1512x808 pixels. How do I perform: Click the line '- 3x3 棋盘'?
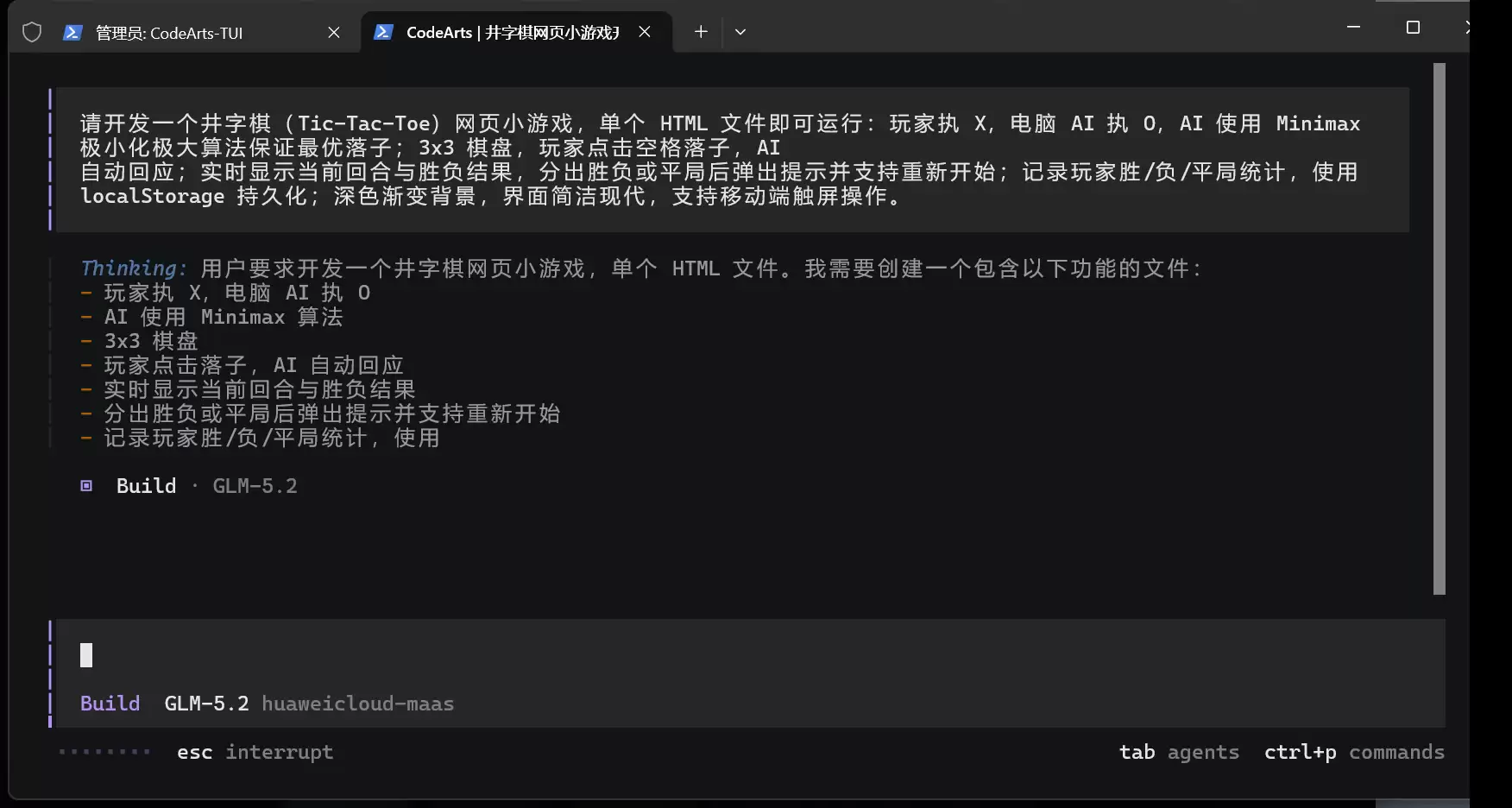(139, 341)
